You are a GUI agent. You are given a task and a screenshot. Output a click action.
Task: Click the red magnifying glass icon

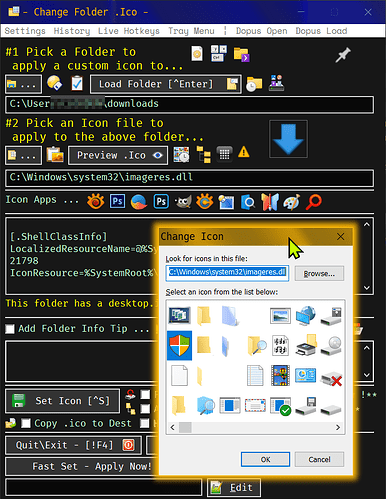click(x=314, y=202)
